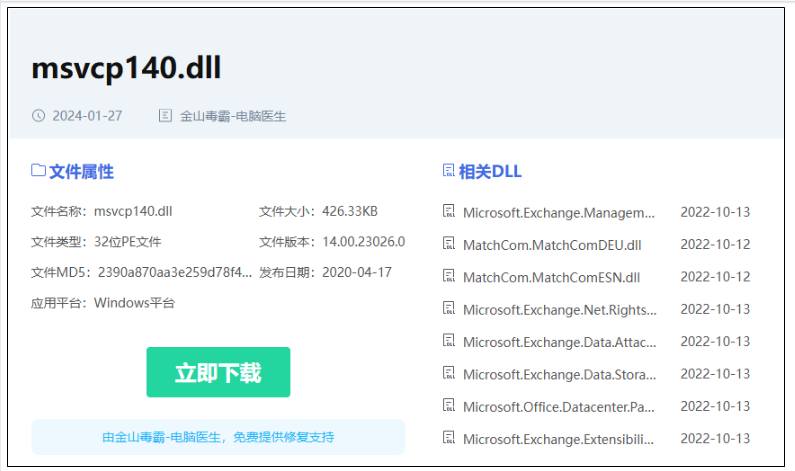
Task: Click the document icon before 金山毒霸-电脑医生
Action: (165, 116)
